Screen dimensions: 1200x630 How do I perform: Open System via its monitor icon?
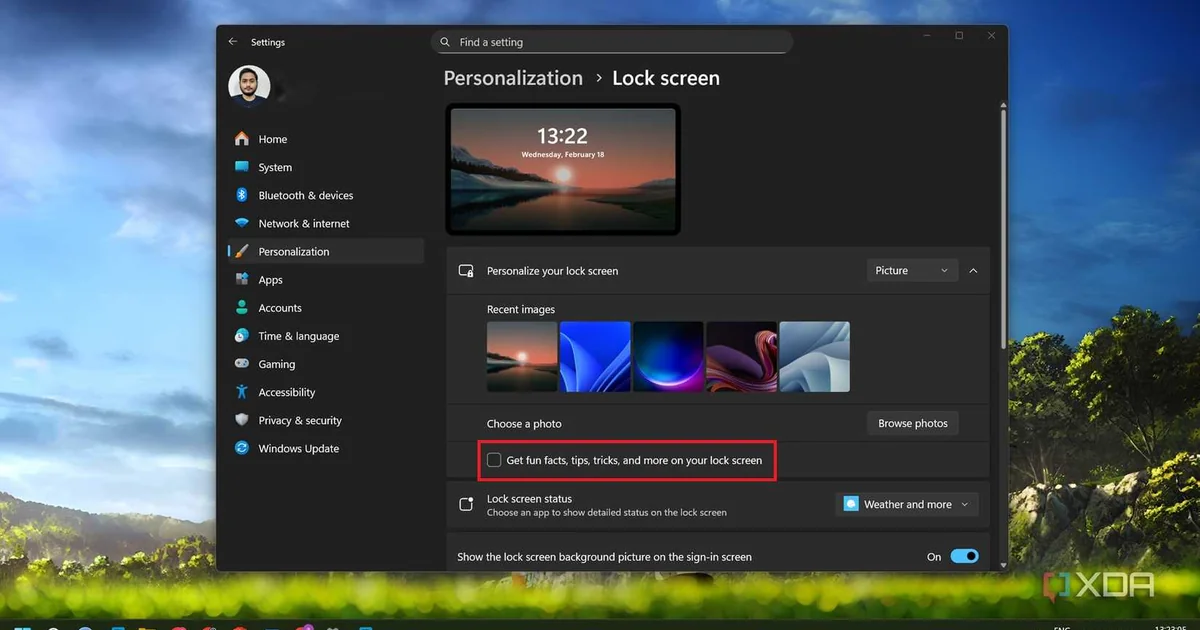pos(242,167)
